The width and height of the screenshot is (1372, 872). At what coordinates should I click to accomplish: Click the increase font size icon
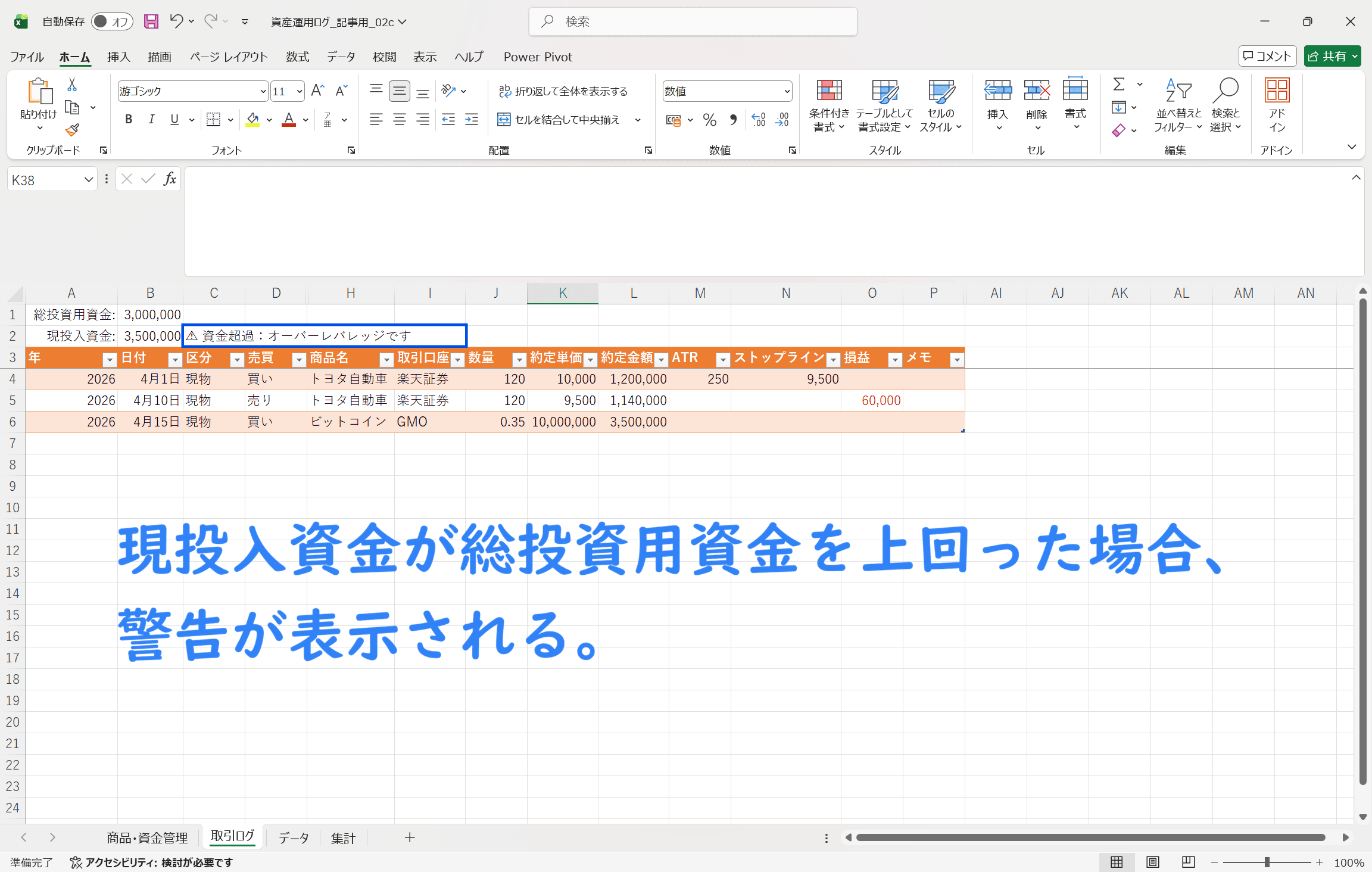click(x=317, y=91)
